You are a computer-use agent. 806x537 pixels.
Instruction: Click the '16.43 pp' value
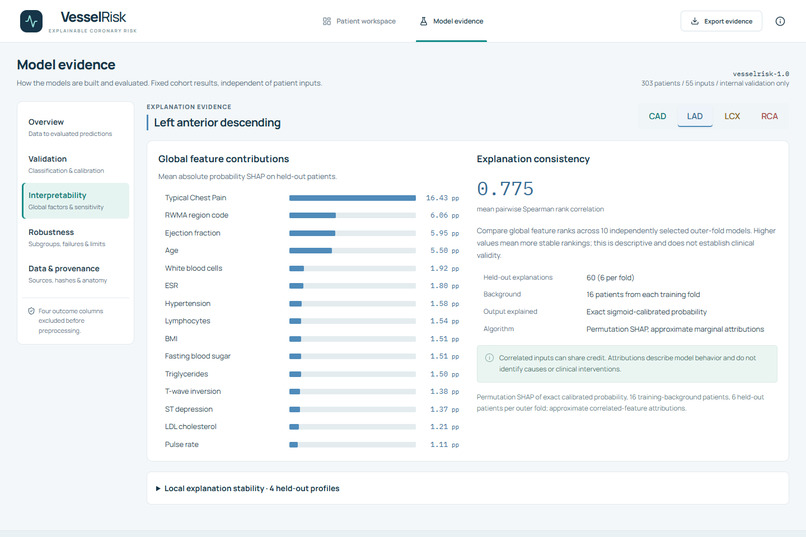(442, 198)
